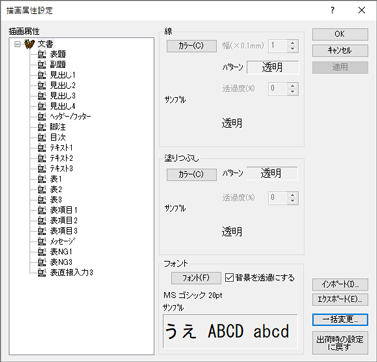Viewport: 377px width, 362px height.
Task: Close the 描画属性設定 dialog
Action: [362, 11]
